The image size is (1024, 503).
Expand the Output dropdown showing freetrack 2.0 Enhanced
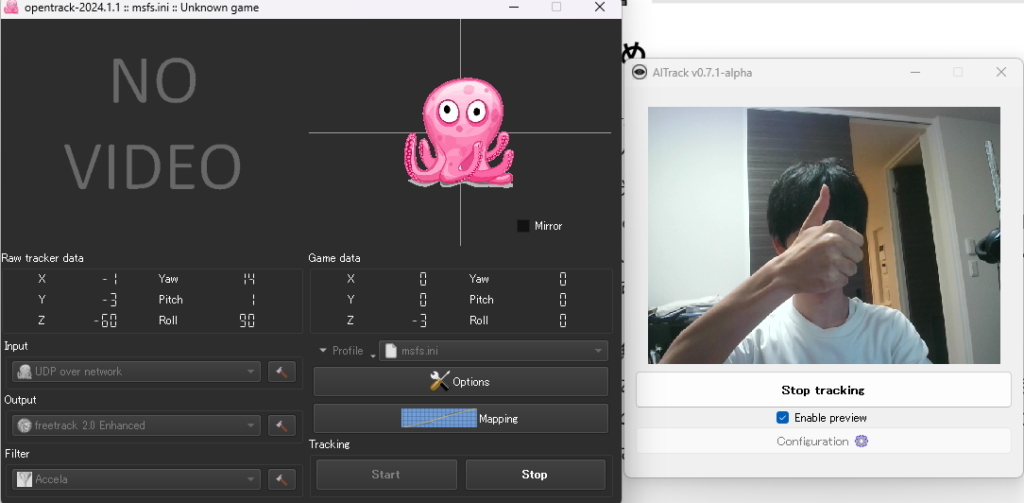(135, 426)
